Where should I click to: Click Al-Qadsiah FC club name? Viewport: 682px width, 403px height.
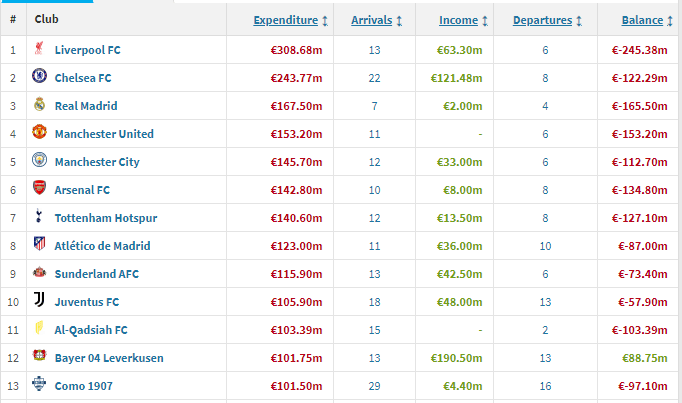(x=91, y=329)
